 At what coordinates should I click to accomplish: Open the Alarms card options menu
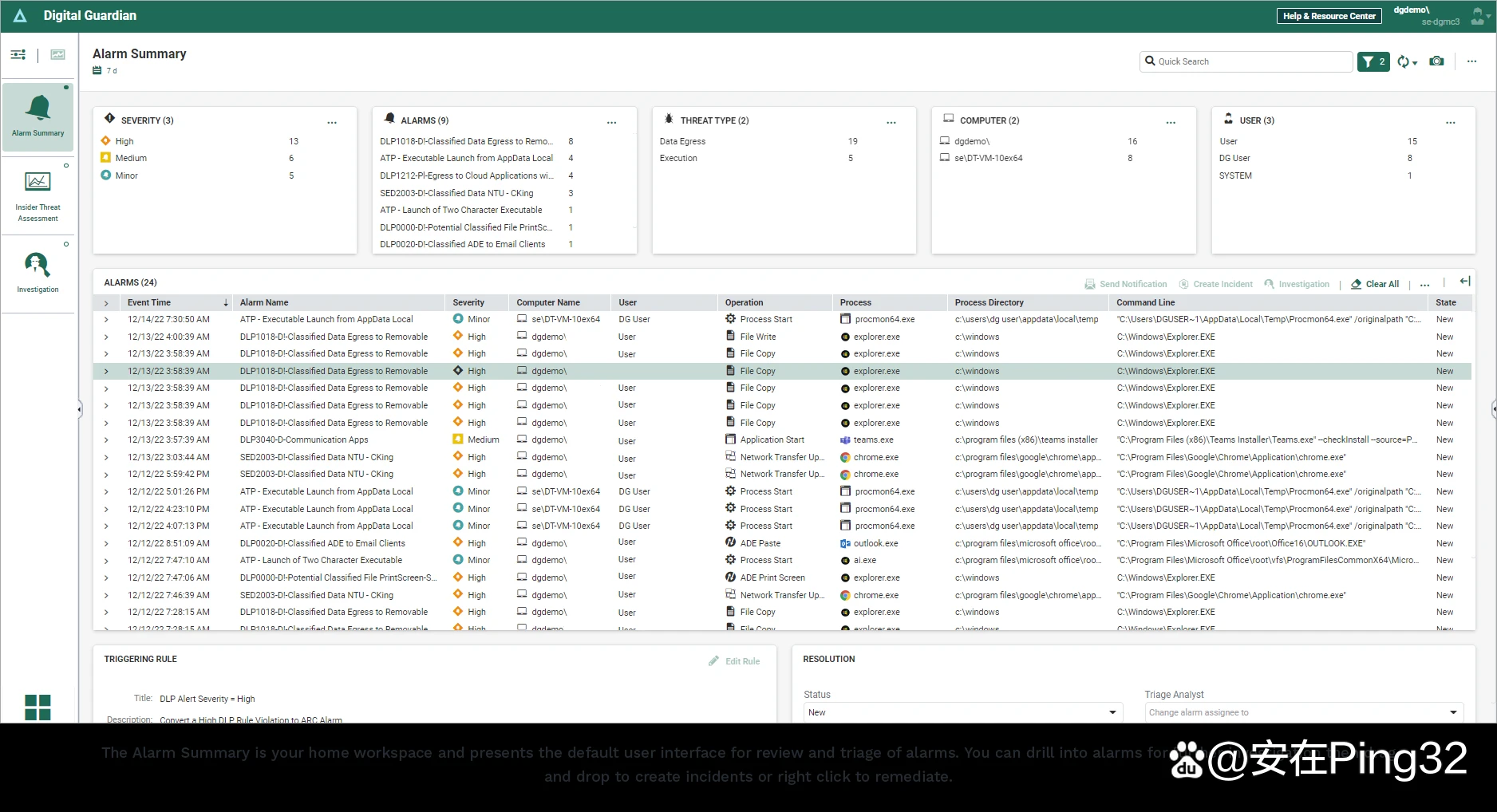tap(612, 122)
